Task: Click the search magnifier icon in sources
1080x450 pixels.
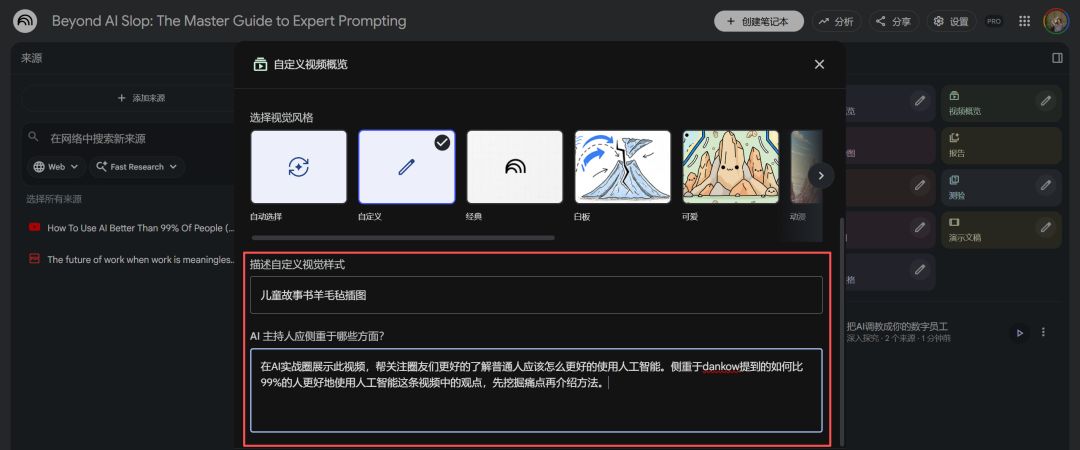Action: [32, 137]
